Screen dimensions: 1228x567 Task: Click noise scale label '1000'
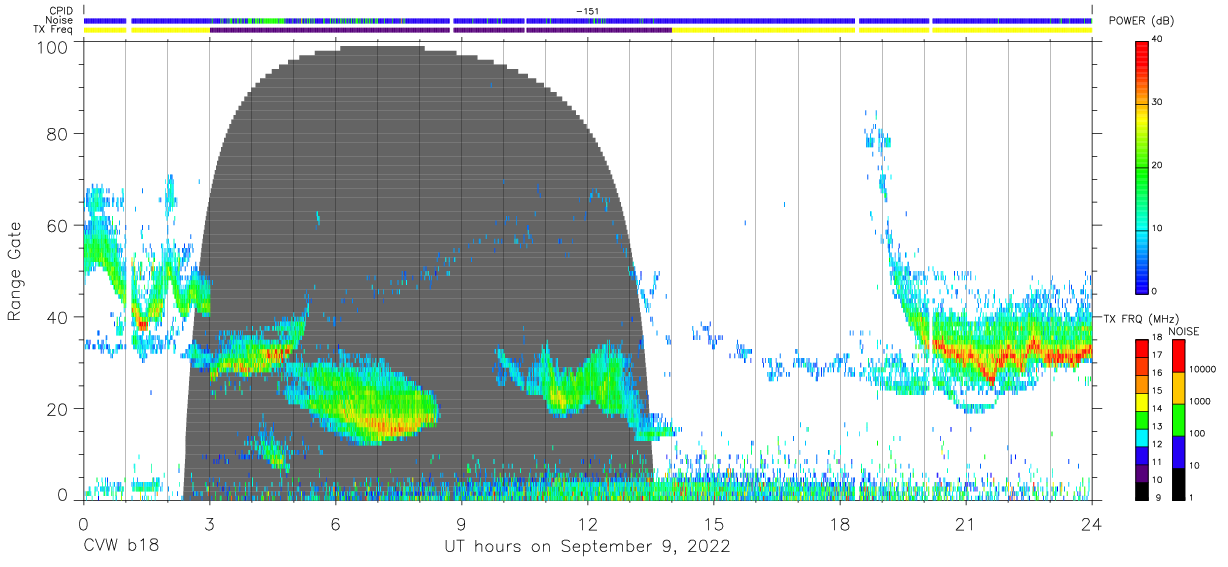(1200, 401)
